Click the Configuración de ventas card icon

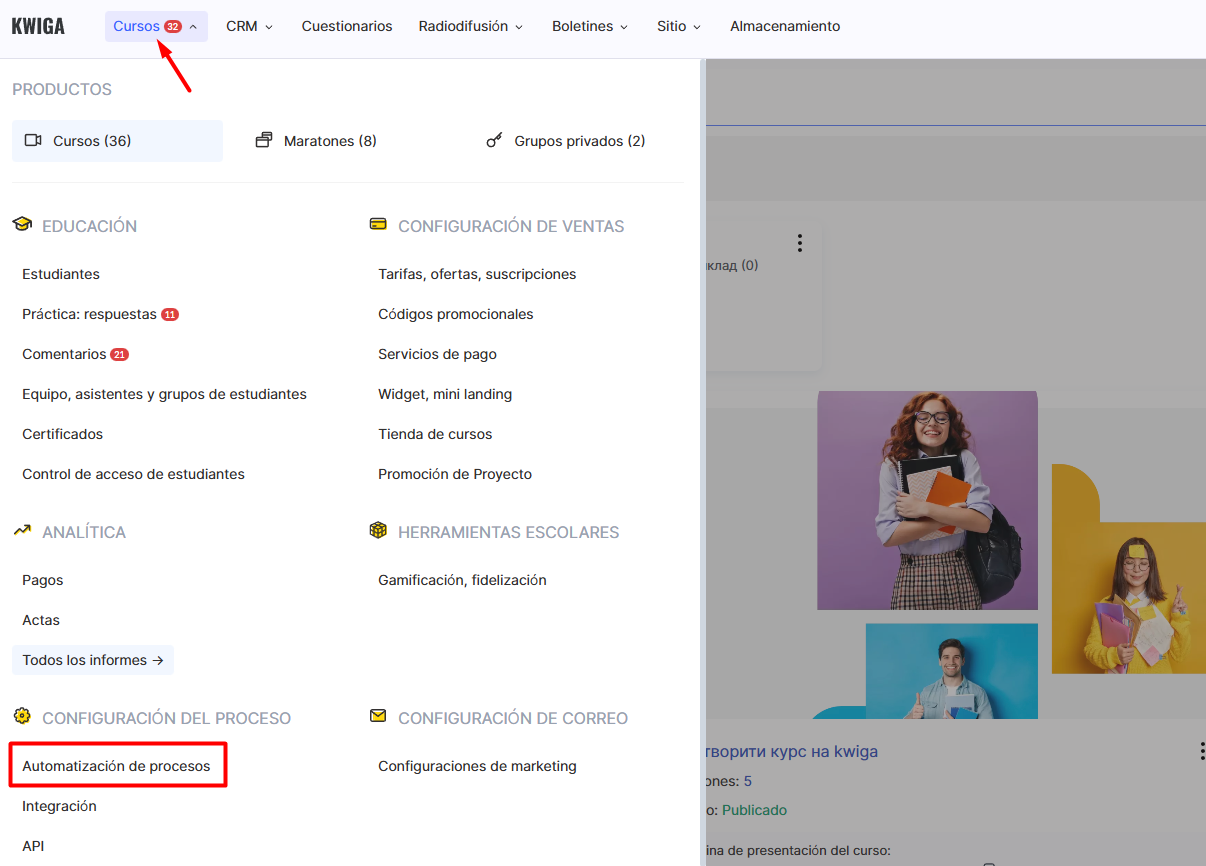coord(378,225)
